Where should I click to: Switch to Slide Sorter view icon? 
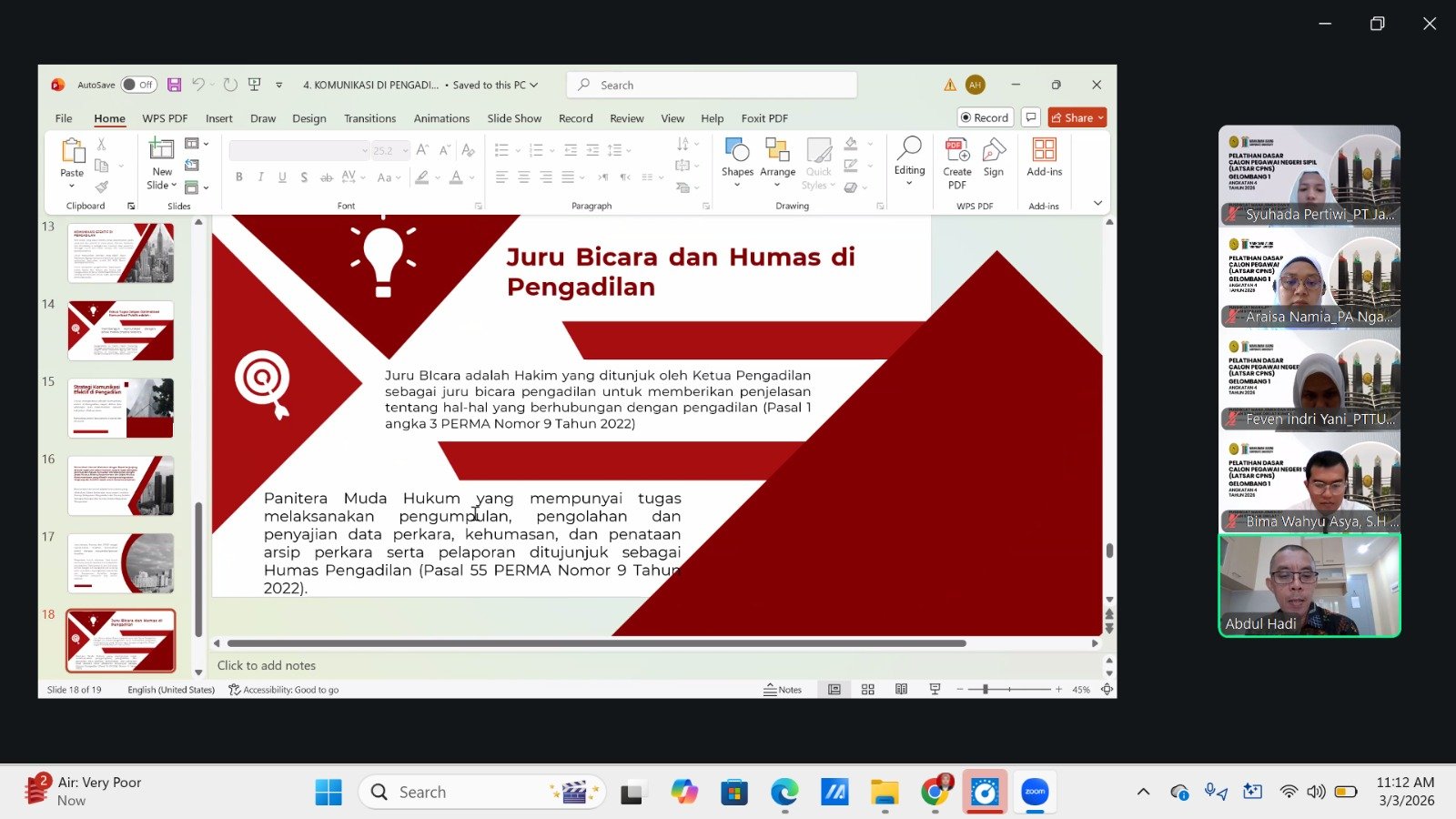pyautogui.click(x=867, y=689)
